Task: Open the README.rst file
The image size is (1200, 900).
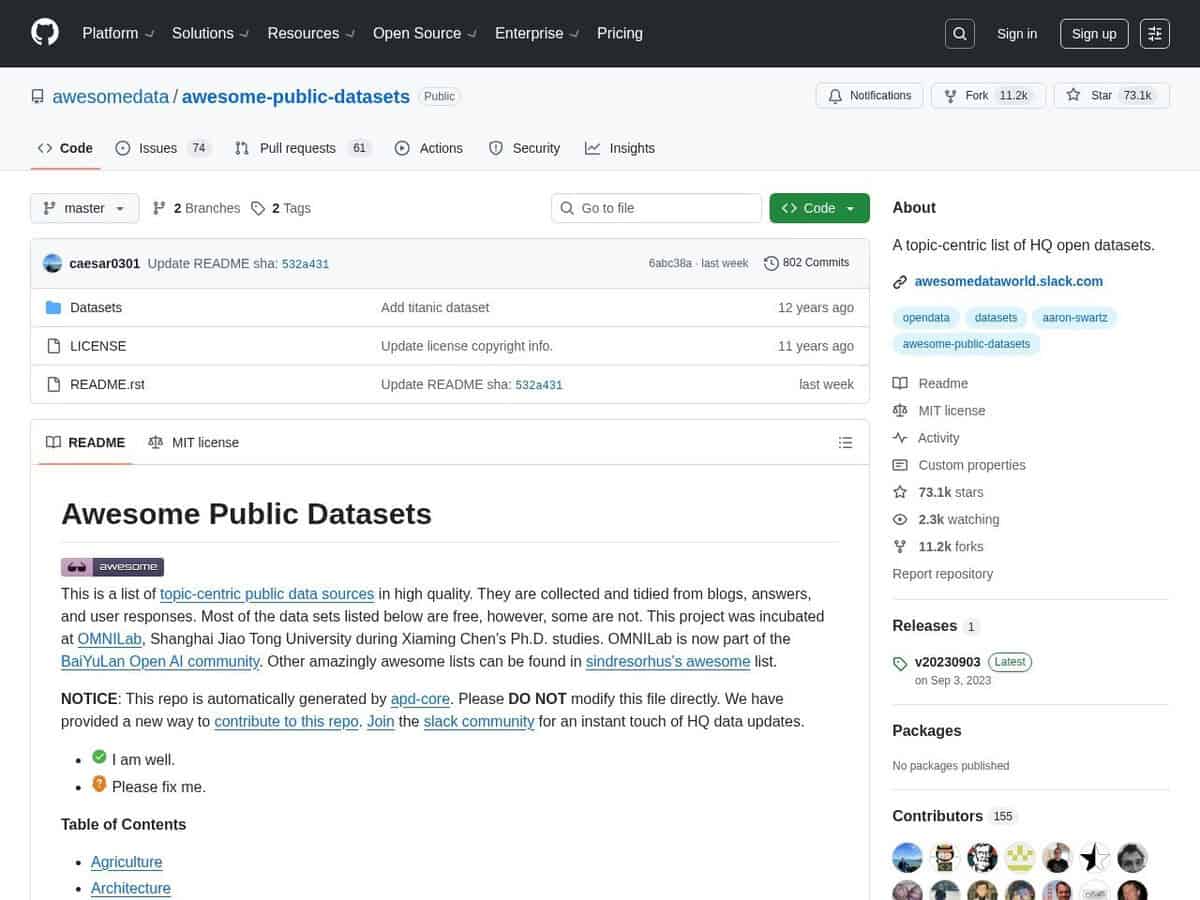Action: click(x=107, y=384)
